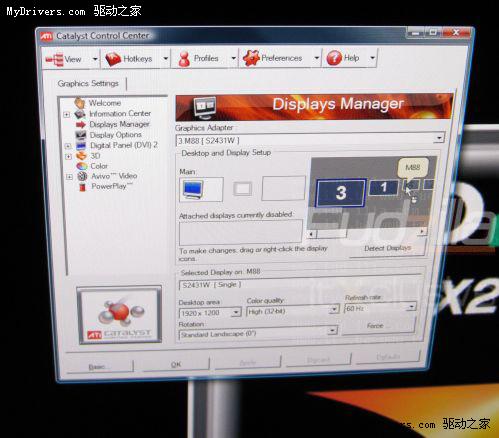
Task: Open the Profiles toolbar menu
Action: click(205, 59)
